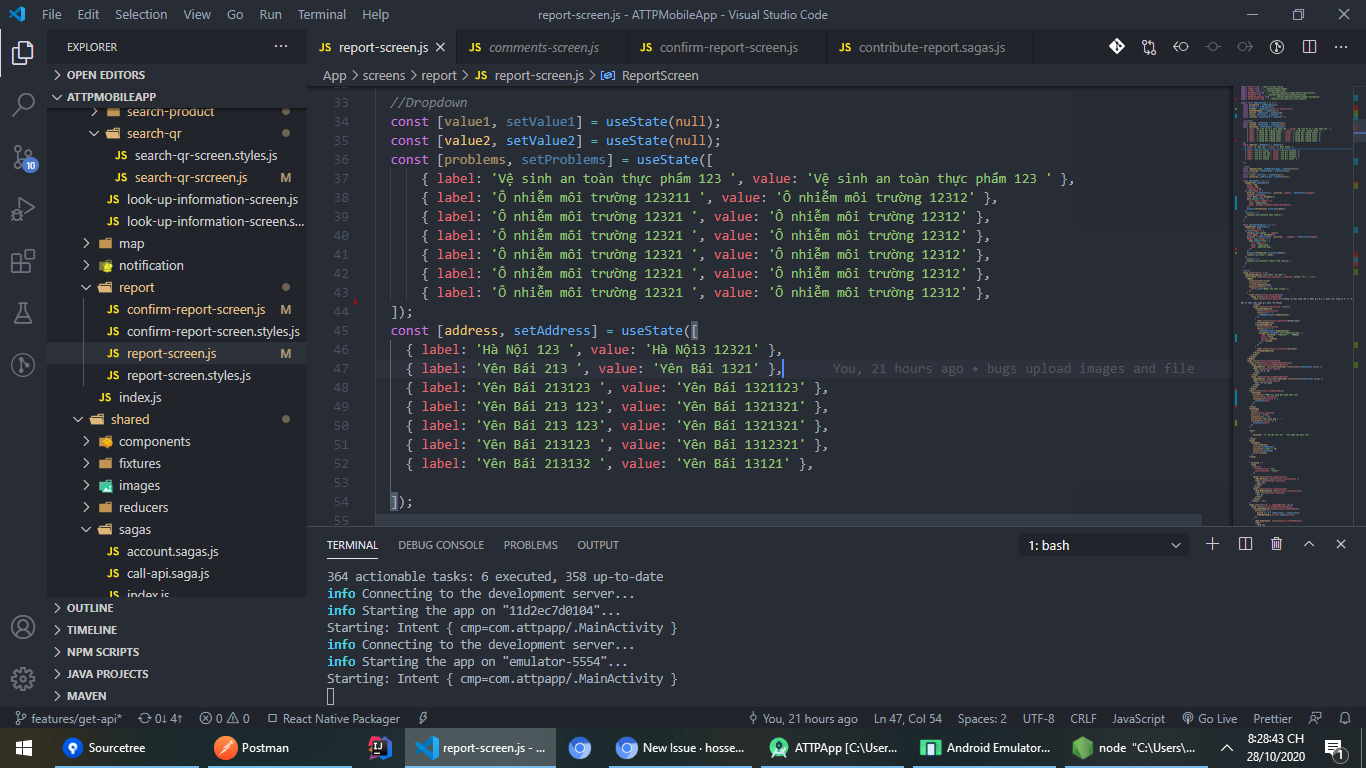This screenshot has height=768, width=1366.
Task: Open the GitLens view in activity bar
Action: pyautogui.click(x=23, y=366)
